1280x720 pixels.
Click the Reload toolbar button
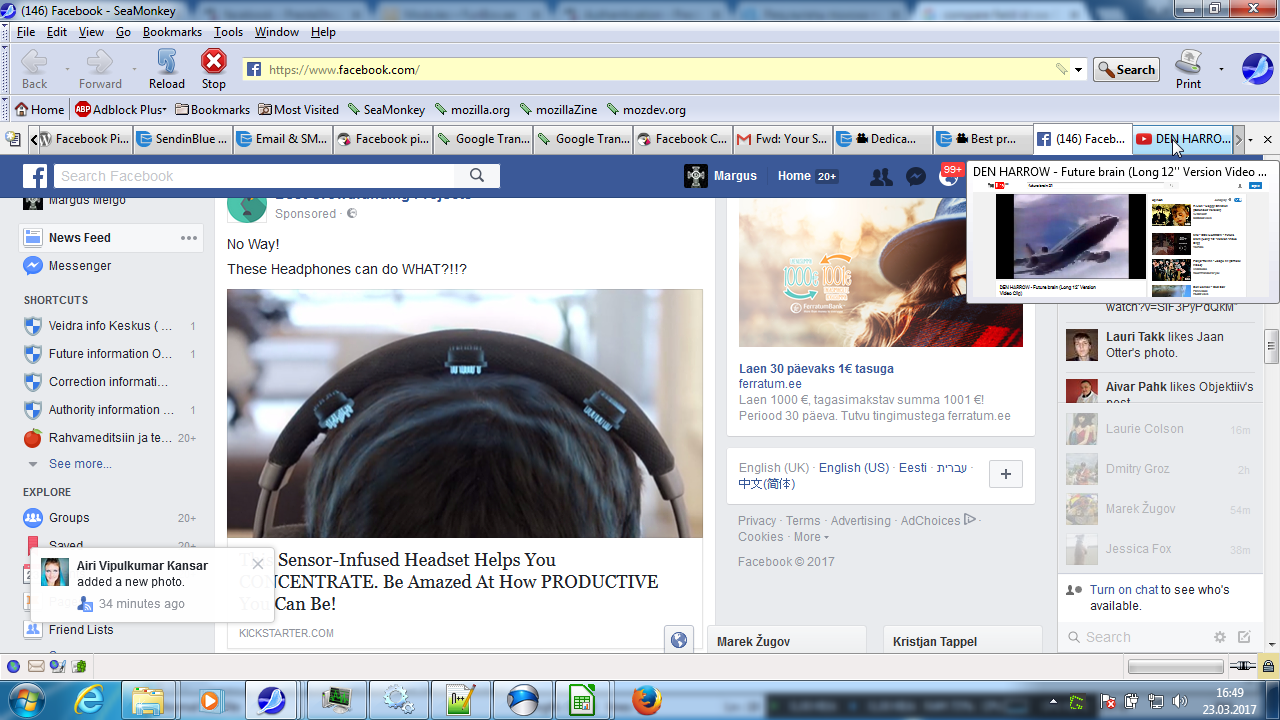point(167,69)
